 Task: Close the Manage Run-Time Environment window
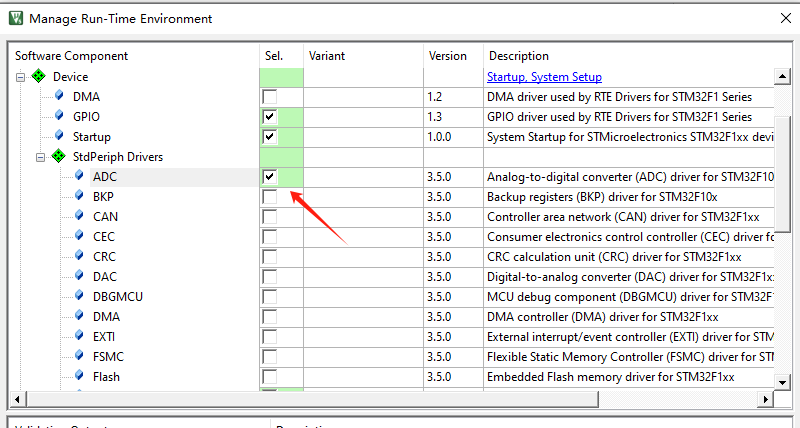[x=786, y=18]
